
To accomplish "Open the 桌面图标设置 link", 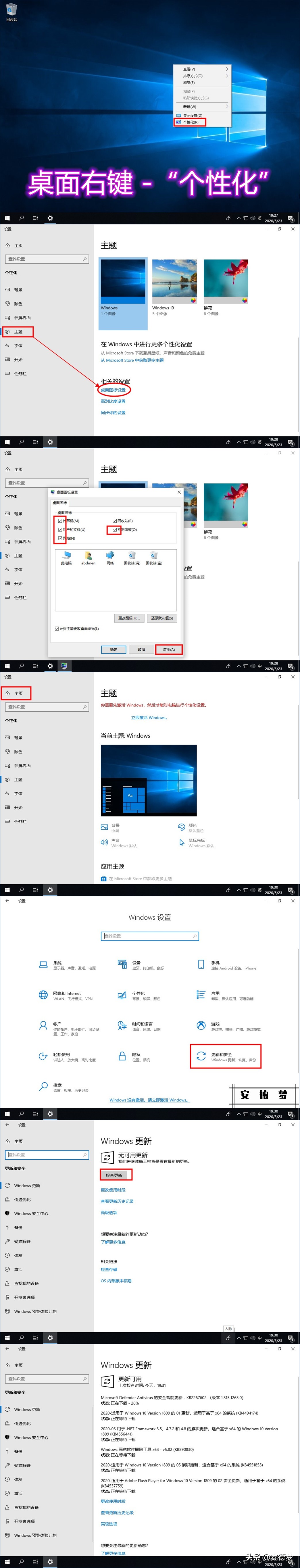I will click(113, 390).
